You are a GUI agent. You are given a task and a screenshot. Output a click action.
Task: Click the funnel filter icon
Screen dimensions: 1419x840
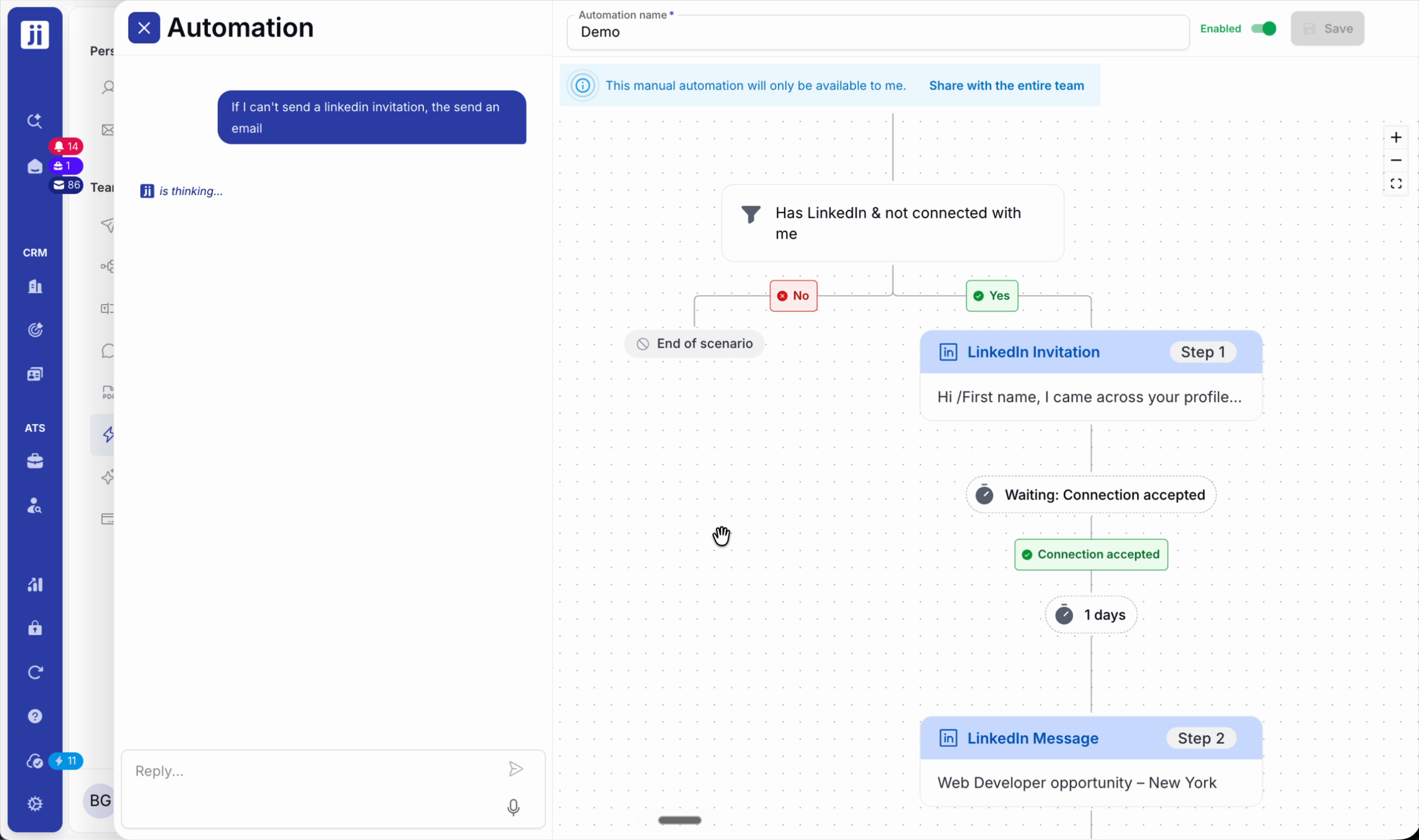pos(751,214)
